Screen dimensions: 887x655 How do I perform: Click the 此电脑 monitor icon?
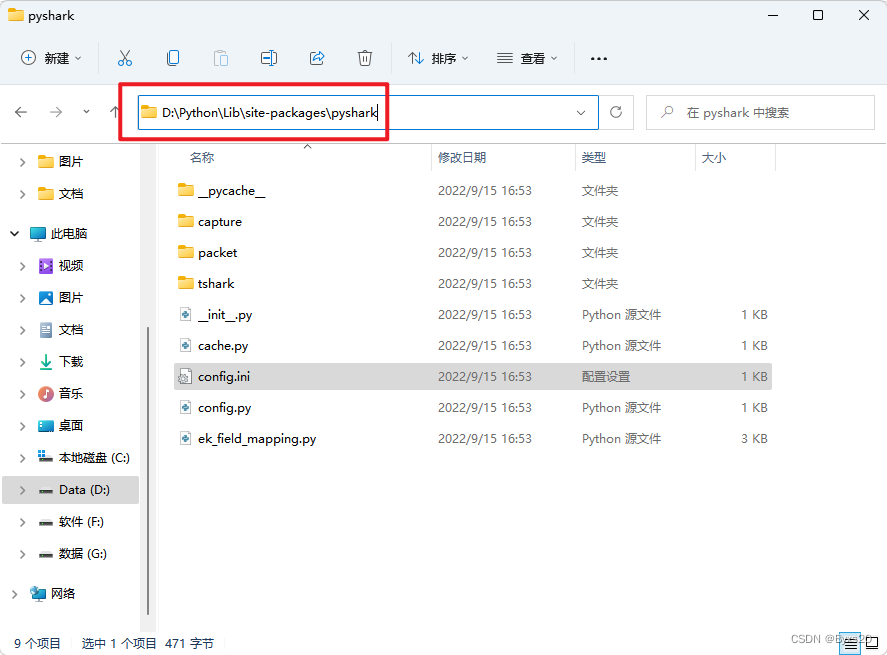point(37,234)
